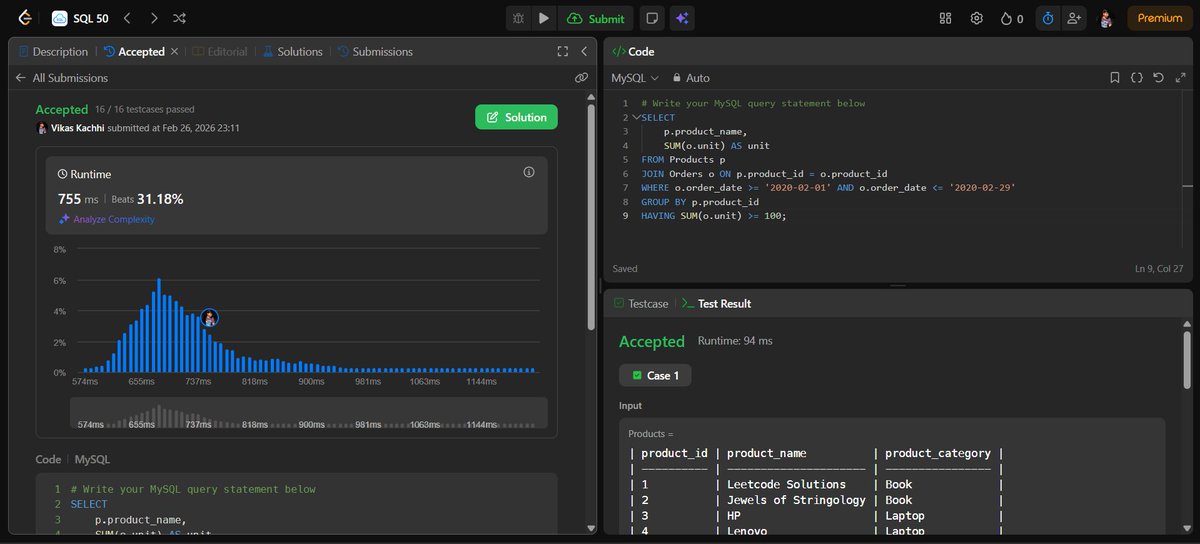Open the LeetCode home logo
Image resolution: width=1200 pixels, height=544 pixels.
click(x=25, y=18)
